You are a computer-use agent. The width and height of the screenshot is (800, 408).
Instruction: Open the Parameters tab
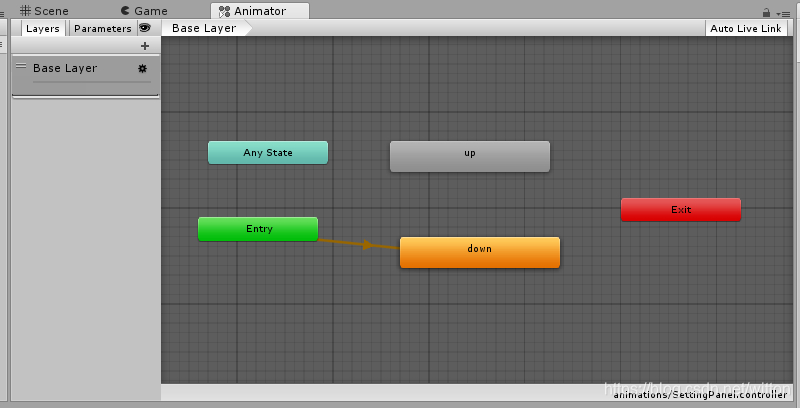click(x=103, y=29)
